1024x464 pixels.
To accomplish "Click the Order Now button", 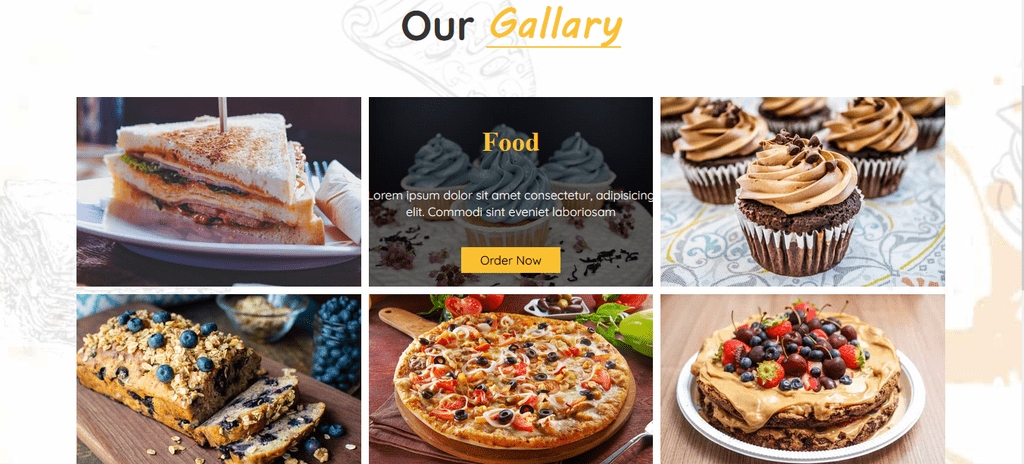I will click(510, 259).
